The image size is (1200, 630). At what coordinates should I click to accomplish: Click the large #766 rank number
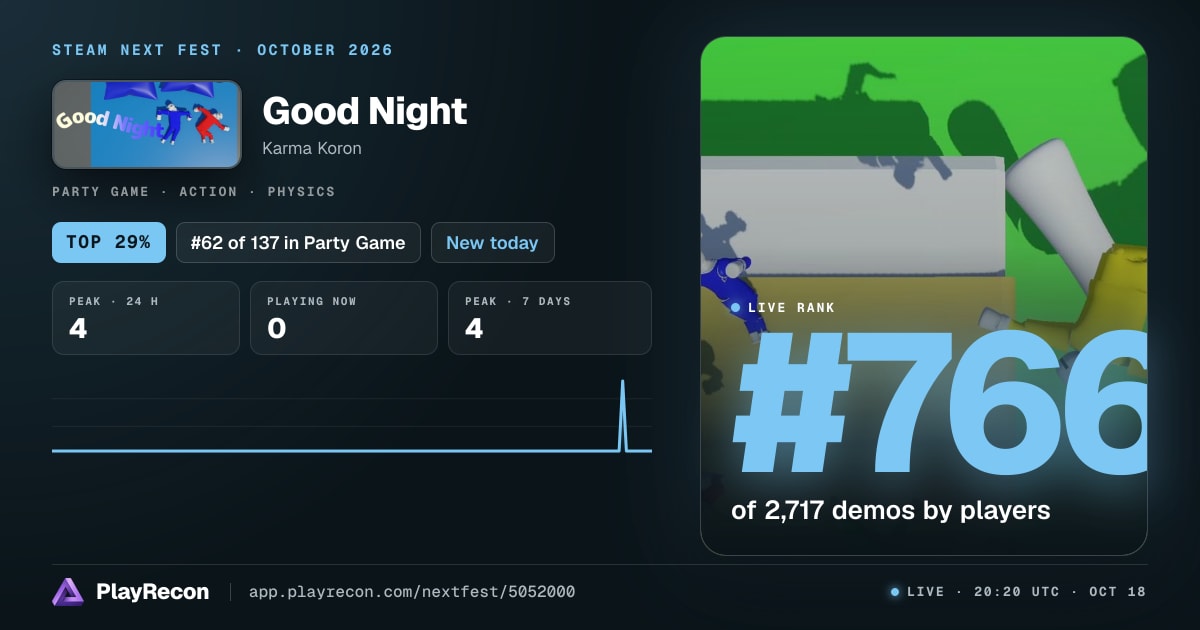click(940, 405)
